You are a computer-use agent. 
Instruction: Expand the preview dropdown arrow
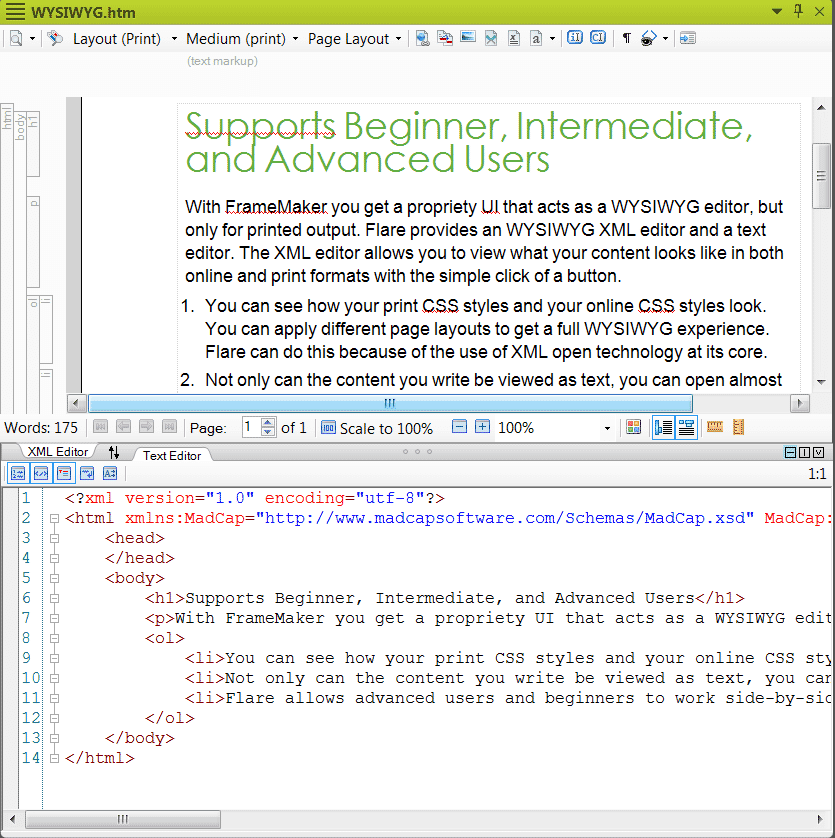coord(33,38)
